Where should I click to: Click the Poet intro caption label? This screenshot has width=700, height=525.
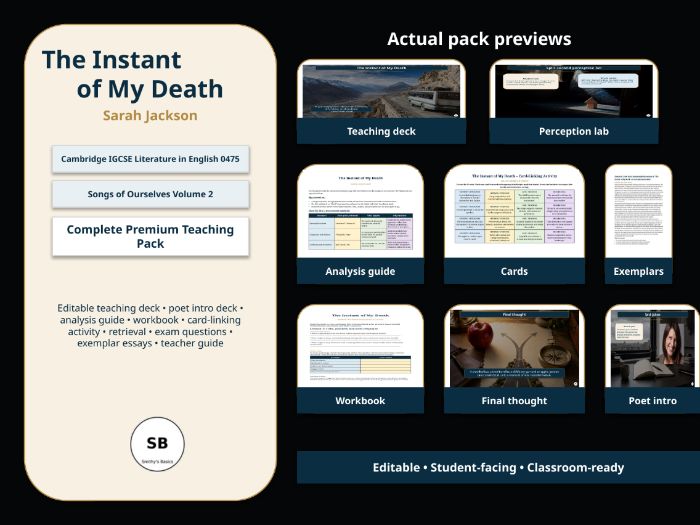tap(652, 400)
